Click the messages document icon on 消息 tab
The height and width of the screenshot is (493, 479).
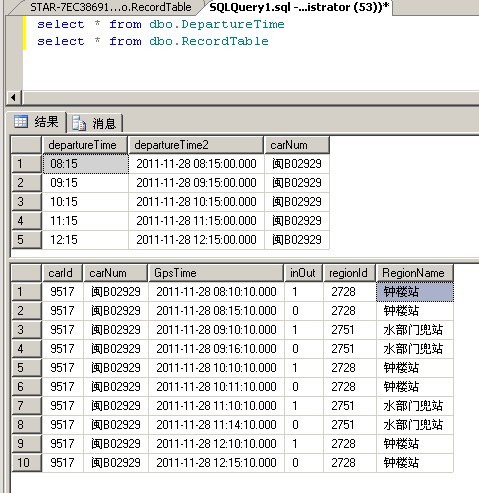coord(79,123)
